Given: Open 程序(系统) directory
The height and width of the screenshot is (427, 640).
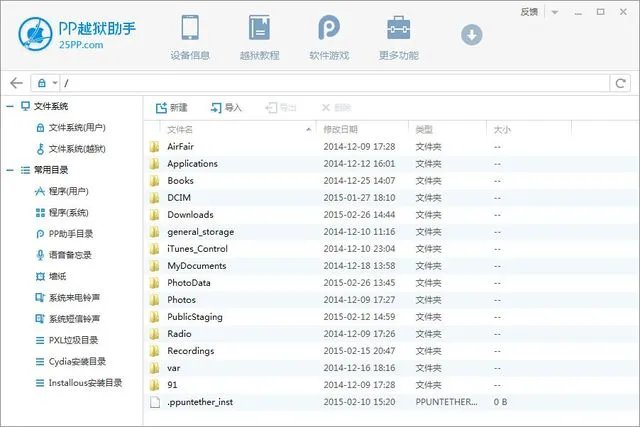Looking at the screenshot, I should [62, 213].
